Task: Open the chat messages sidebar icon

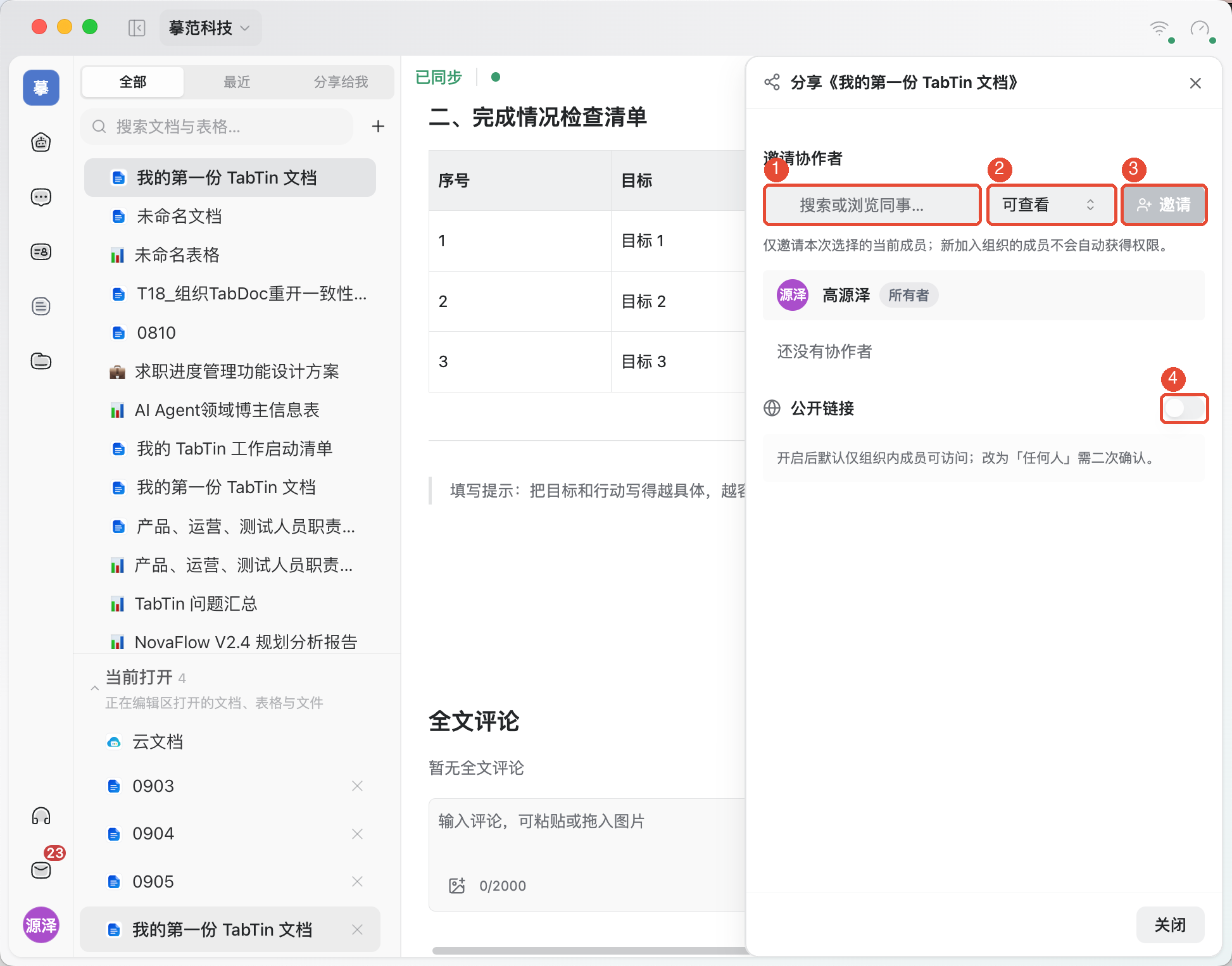Action: point(41,198)
